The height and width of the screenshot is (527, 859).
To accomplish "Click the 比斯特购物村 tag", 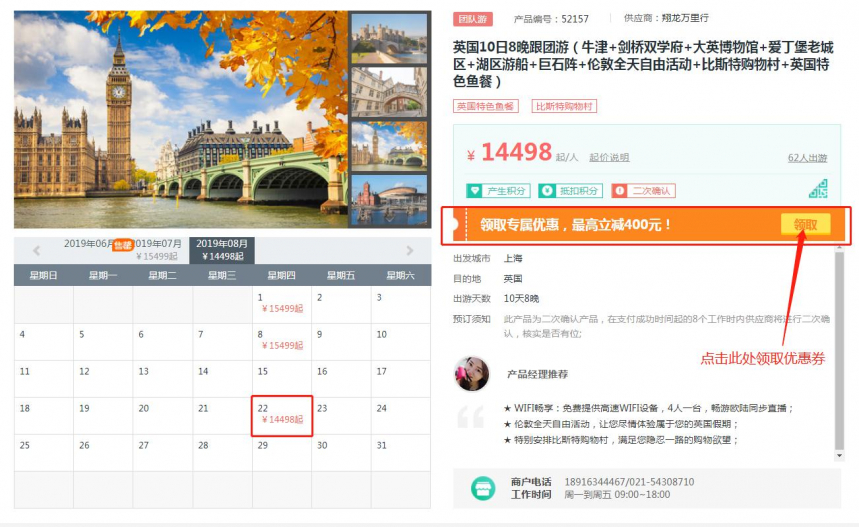I will click(564, 106).
